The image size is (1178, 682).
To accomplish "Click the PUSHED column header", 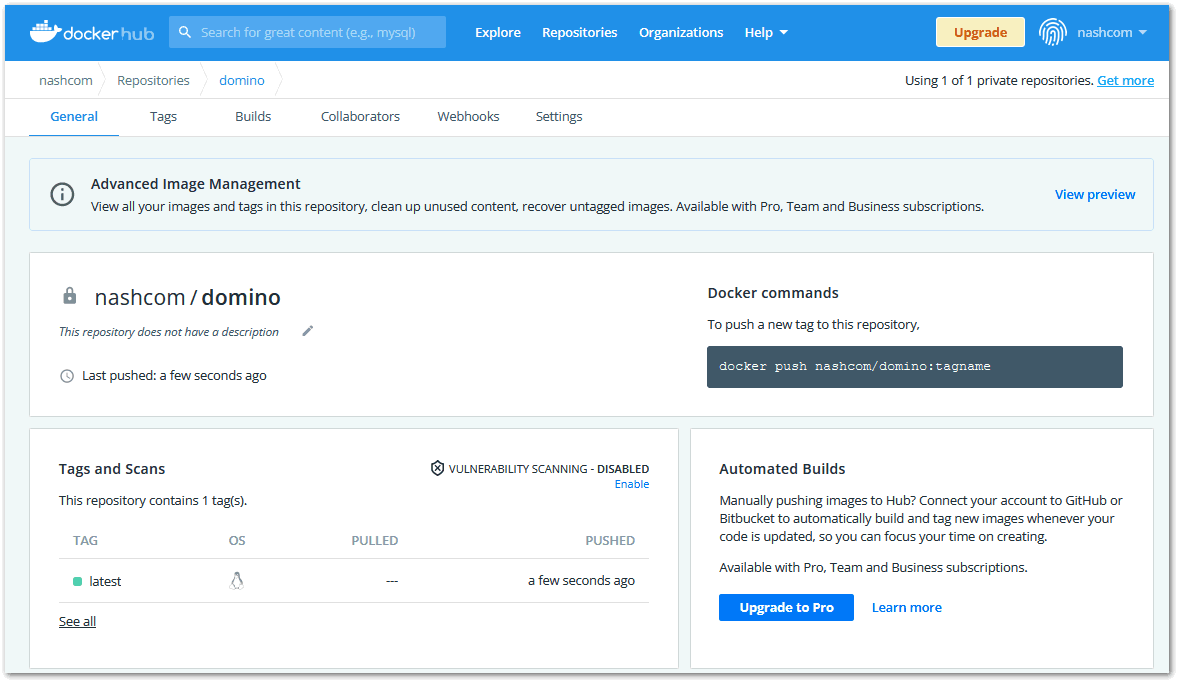I will 610,541.
